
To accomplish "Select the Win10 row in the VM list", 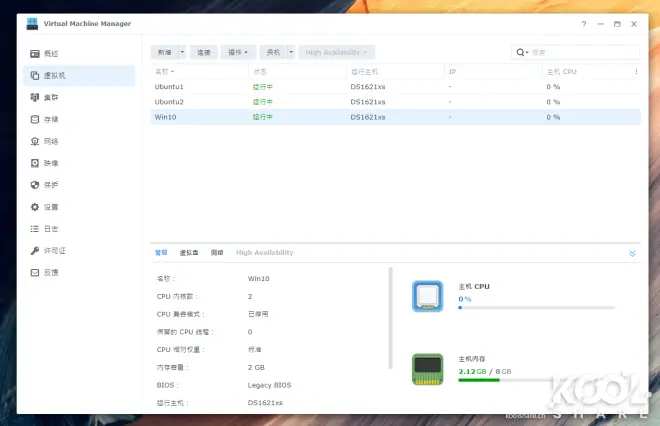I will click(395, 117).
